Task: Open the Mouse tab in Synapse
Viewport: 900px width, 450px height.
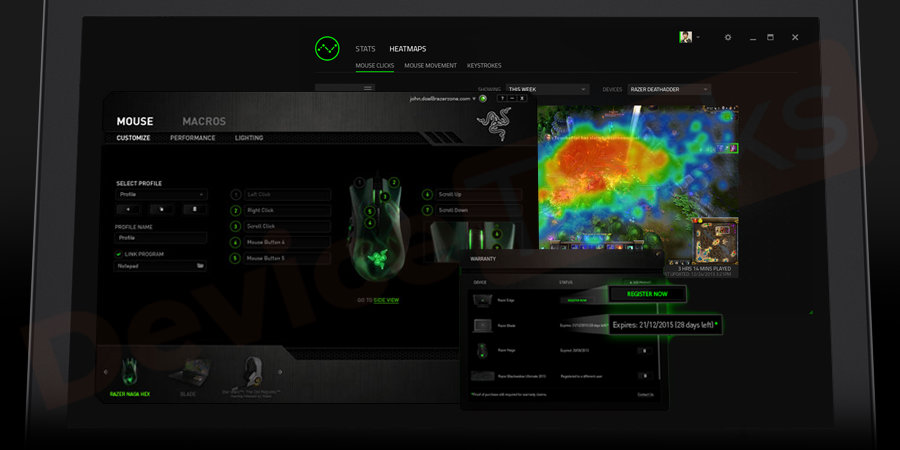Action: [135, 122]
